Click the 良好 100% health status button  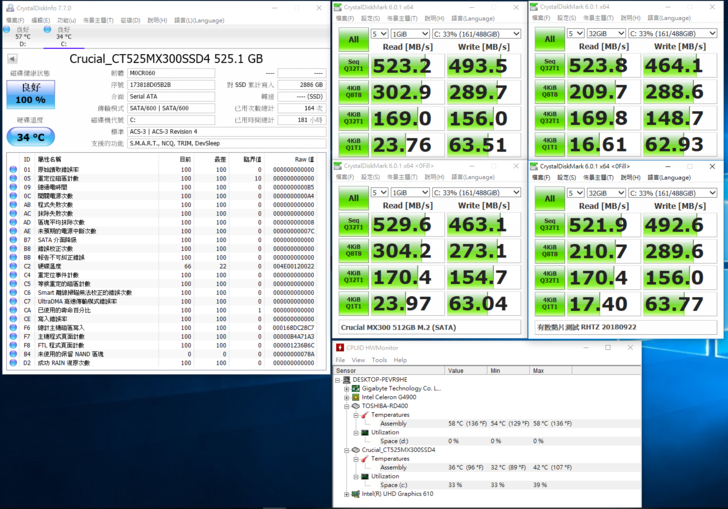pos(31,94)
